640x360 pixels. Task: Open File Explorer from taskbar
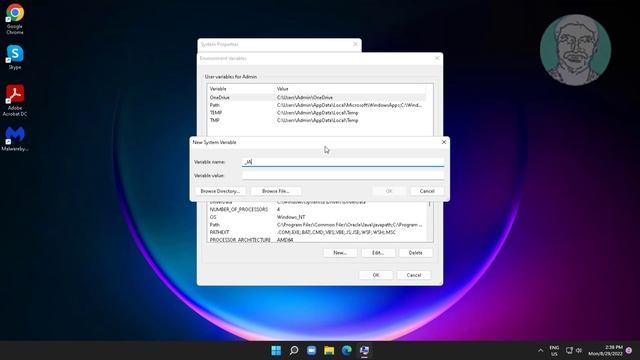click(329, 350)
